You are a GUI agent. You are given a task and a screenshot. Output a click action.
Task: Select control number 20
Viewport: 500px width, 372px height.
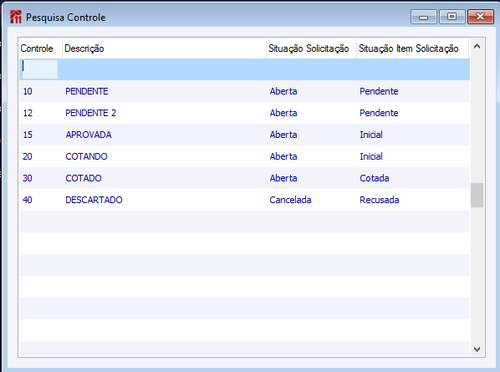click(28, 156)
